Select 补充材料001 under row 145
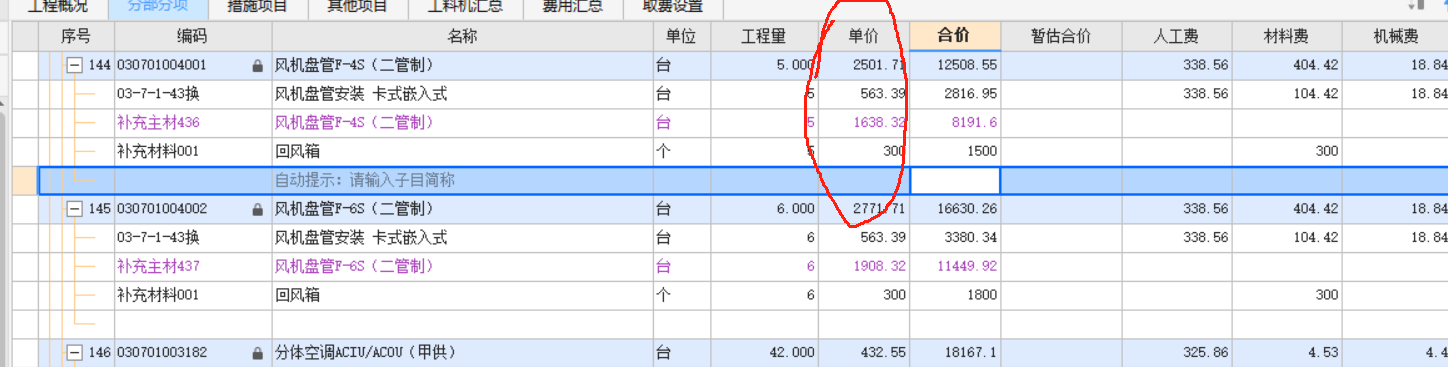 158,296
